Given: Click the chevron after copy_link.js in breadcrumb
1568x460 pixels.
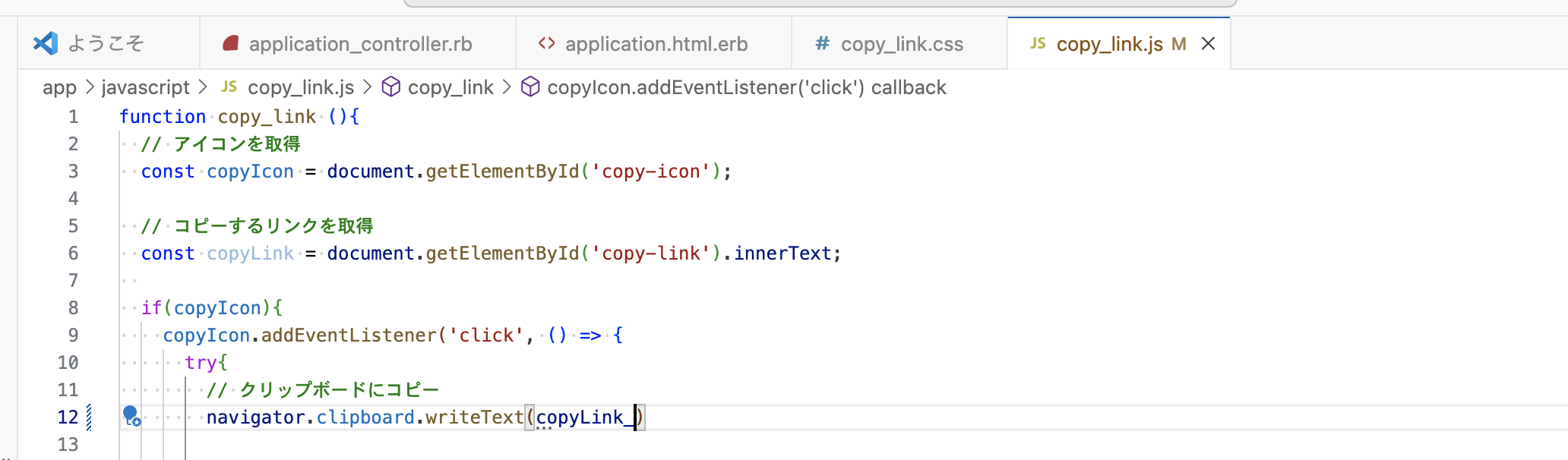Looking at the screenshot, I should point(368,87).
